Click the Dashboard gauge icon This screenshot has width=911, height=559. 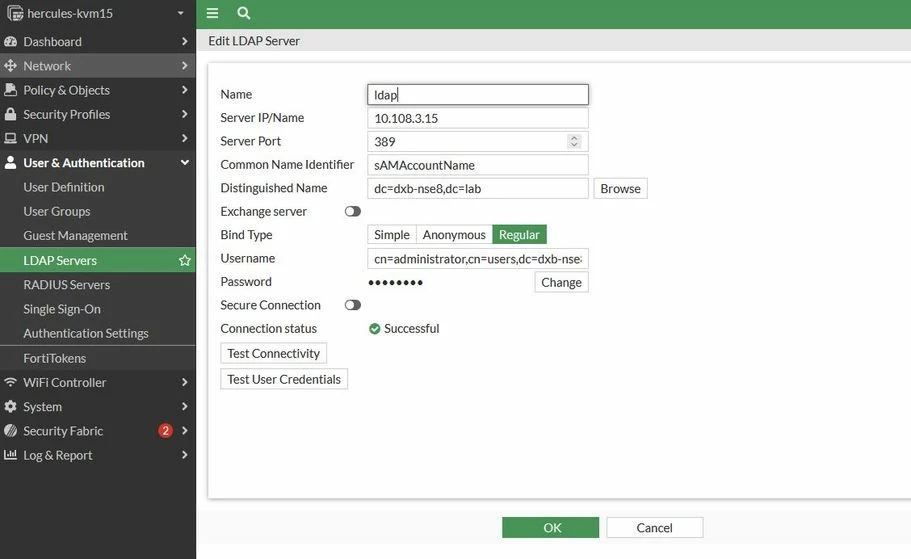coord(10,41)
